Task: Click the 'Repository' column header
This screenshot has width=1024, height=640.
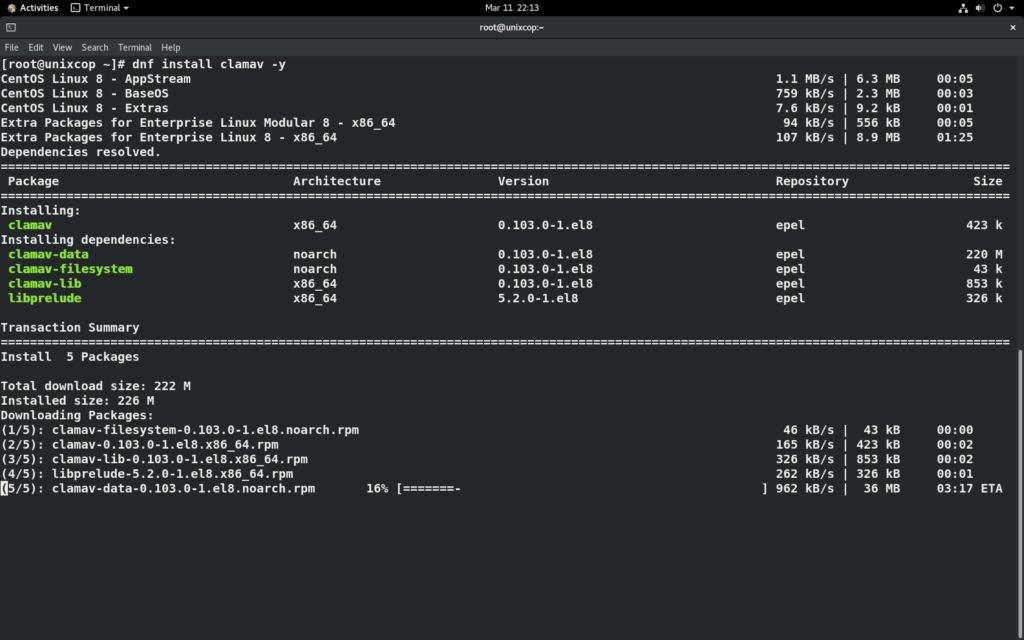Action: click(x=812, y=182)
